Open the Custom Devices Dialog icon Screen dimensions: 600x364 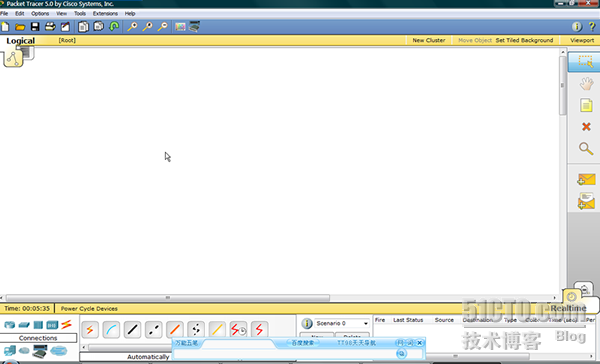(x=194, y=27)
